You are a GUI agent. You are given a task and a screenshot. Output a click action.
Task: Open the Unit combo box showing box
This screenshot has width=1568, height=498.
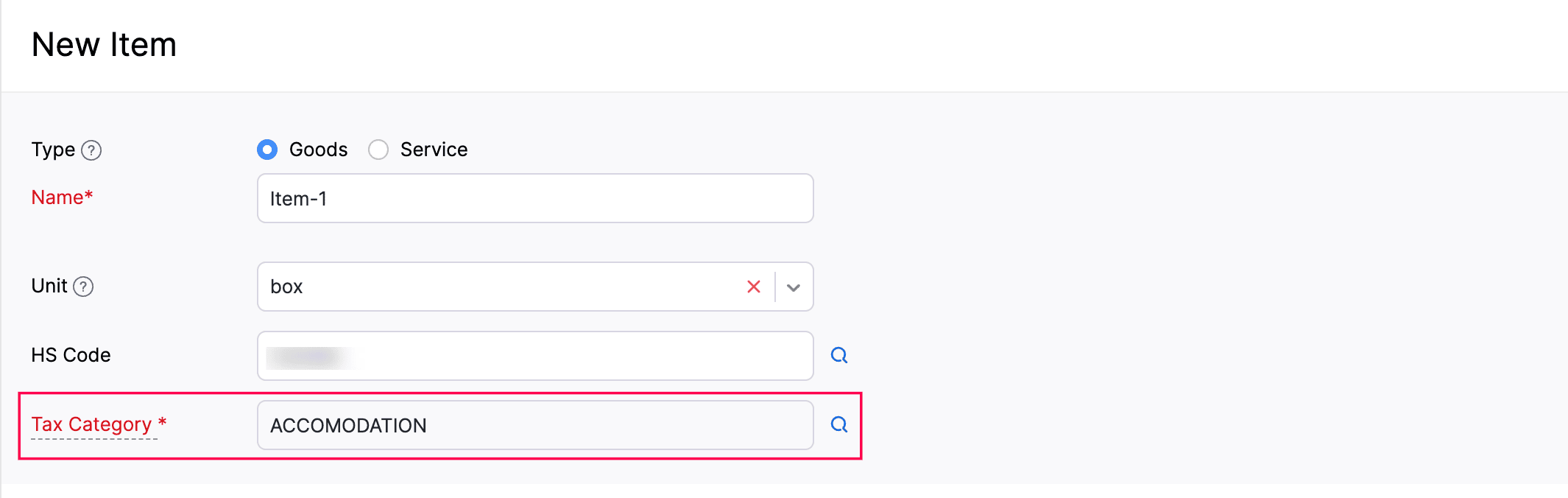click(501, 287)
